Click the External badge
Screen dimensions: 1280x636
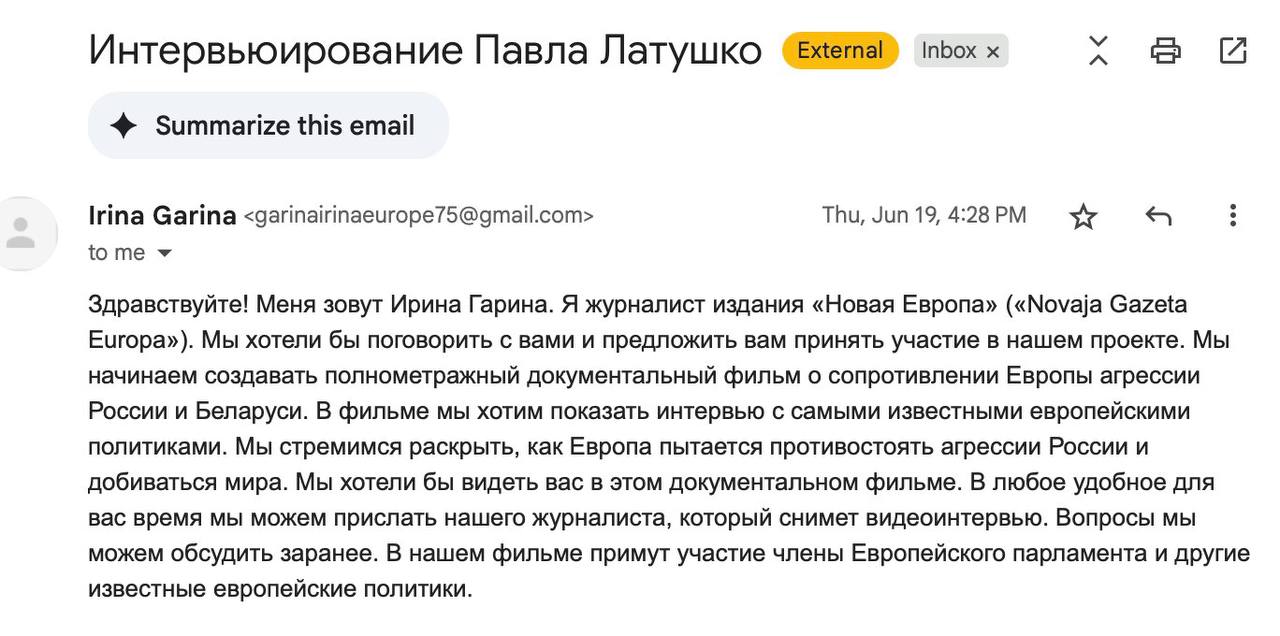pos(841,49)
